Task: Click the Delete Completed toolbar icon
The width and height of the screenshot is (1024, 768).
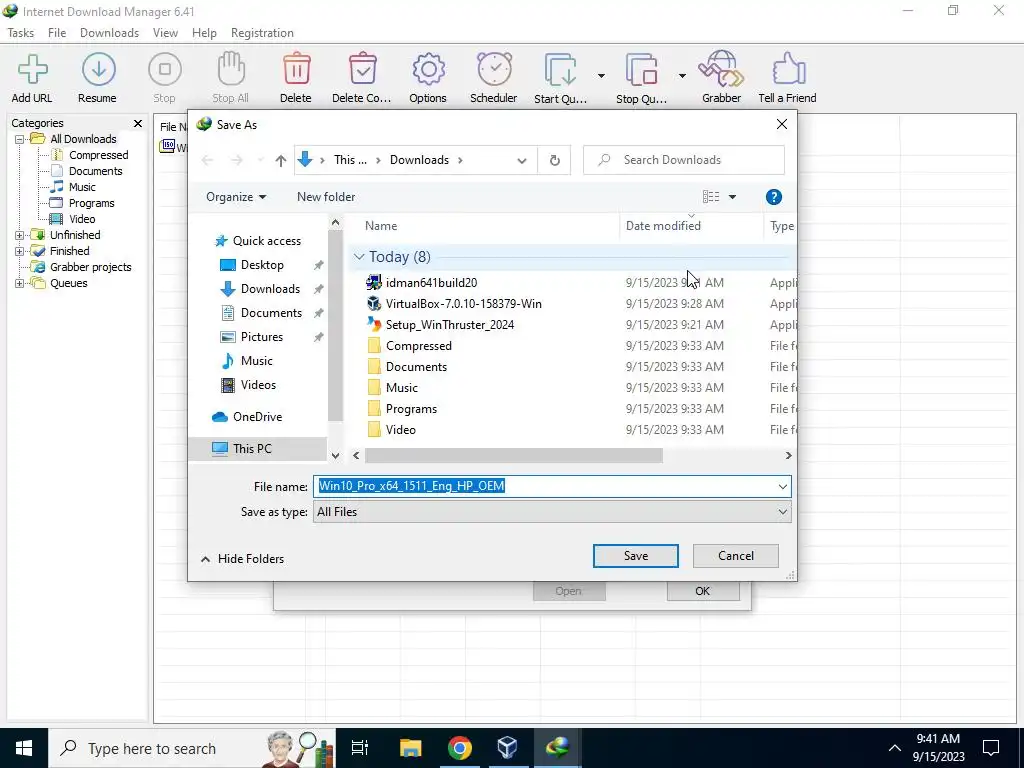Action: tap(362, 70)
